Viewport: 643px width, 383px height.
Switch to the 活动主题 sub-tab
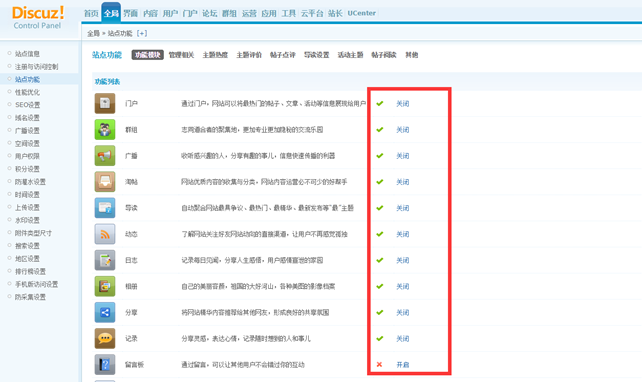tap(351, 55)
